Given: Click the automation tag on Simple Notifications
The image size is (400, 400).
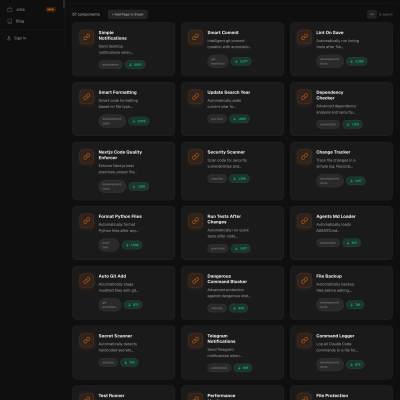Looking at the screenshot, I should tap(110, 65).
